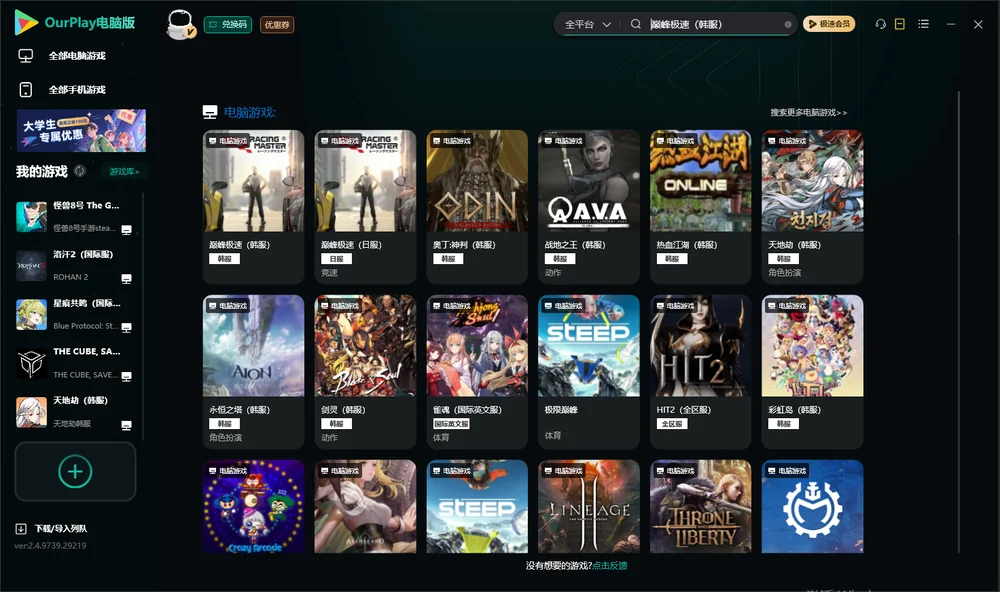Open the 雀魂（国际英文服） game card
This screenshot has height=592, width=1000.
pyautogui.click(x=477, y=371)
